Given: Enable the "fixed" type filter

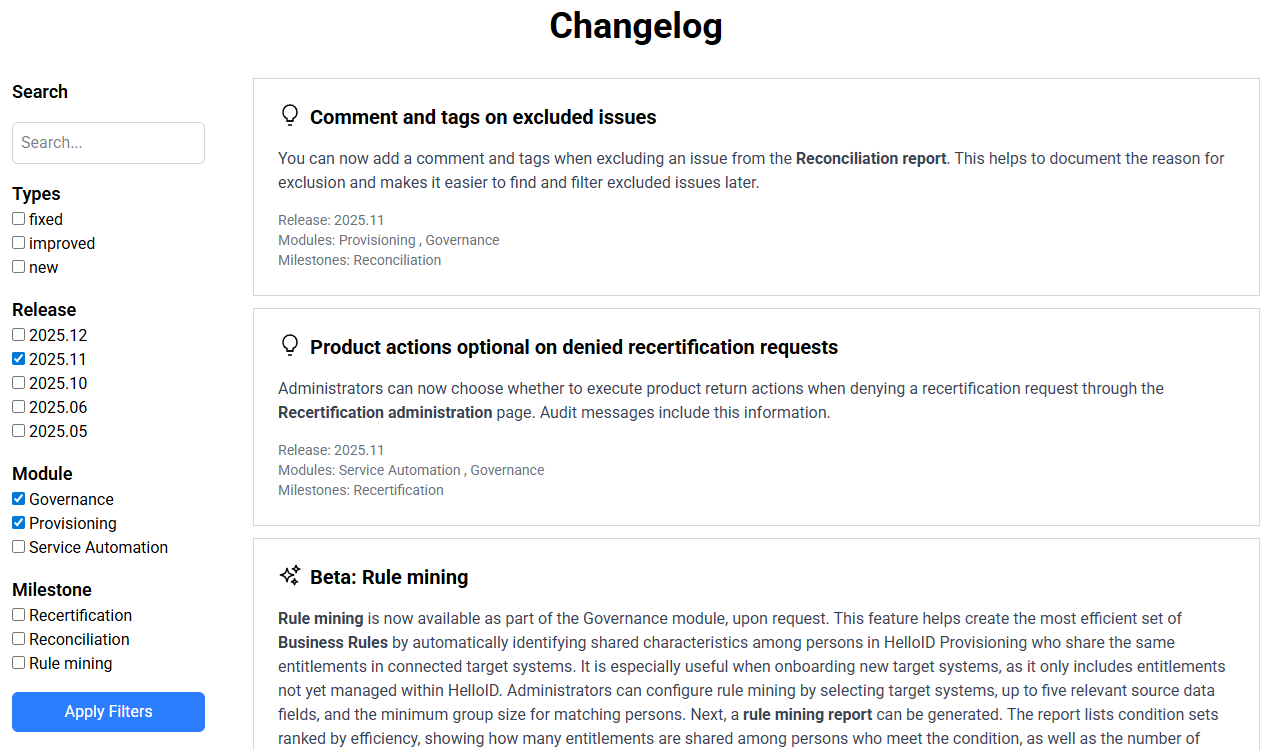Looking at the screenshot, I should click(18, 218).
